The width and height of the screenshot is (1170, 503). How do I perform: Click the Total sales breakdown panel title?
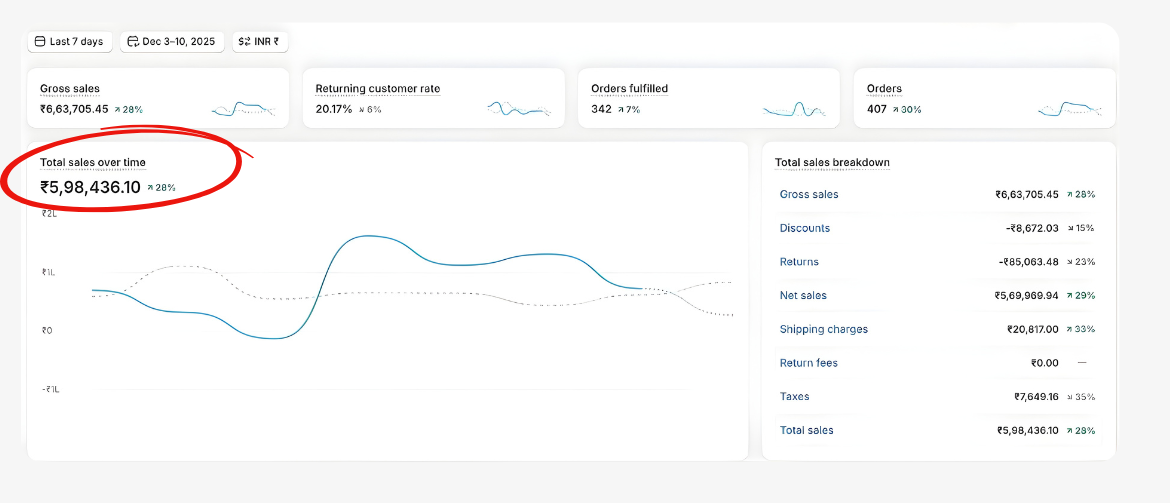[x=832, y=162]
